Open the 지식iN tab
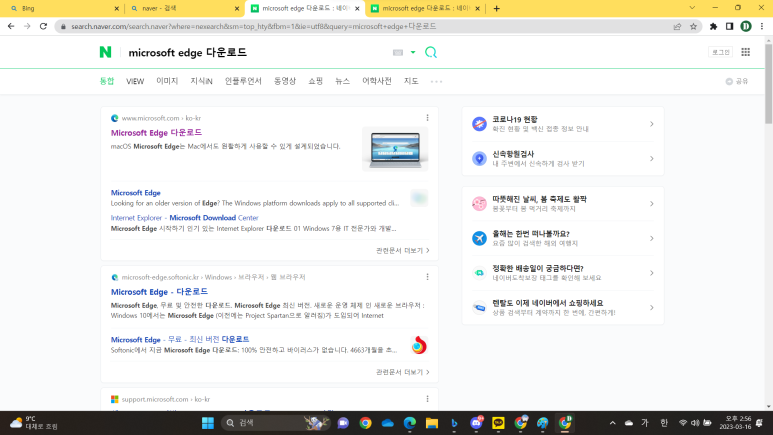Image resolution: width=773 pixels, height=435 pixels. click(201, 81)
